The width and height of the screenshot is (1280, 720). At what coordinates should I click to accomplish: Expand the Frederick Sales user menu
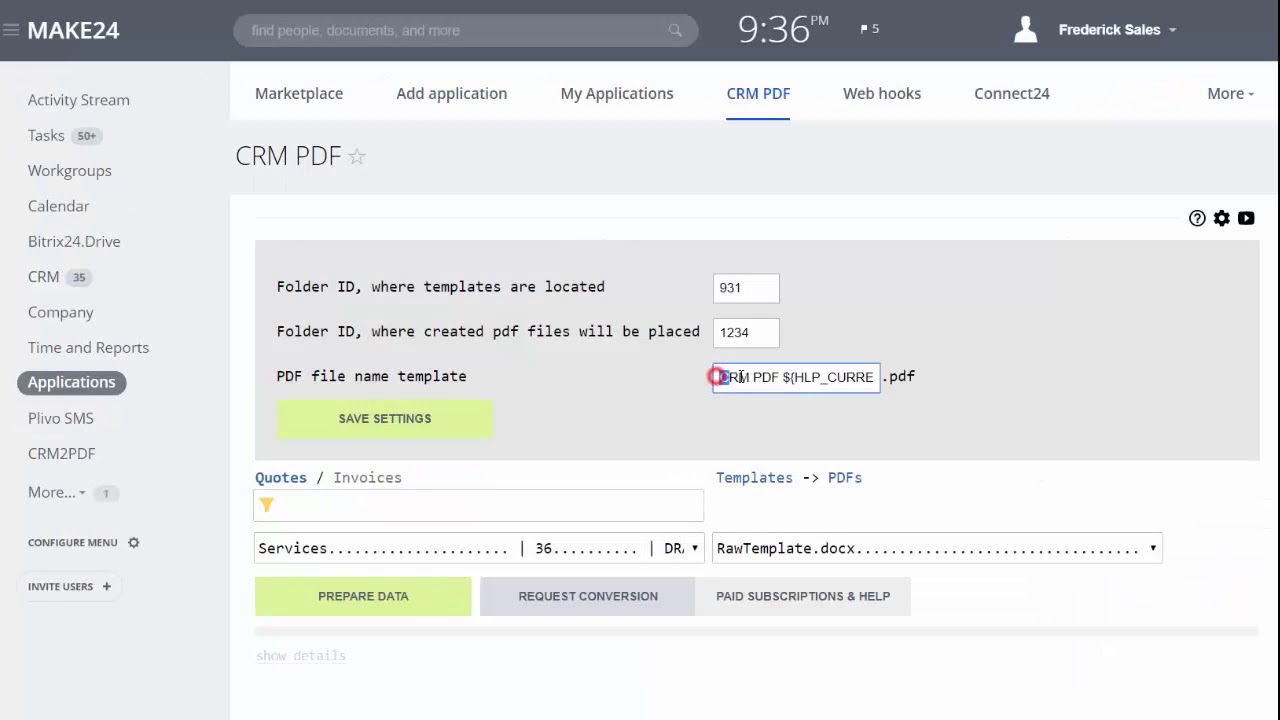pos(1117,30)
